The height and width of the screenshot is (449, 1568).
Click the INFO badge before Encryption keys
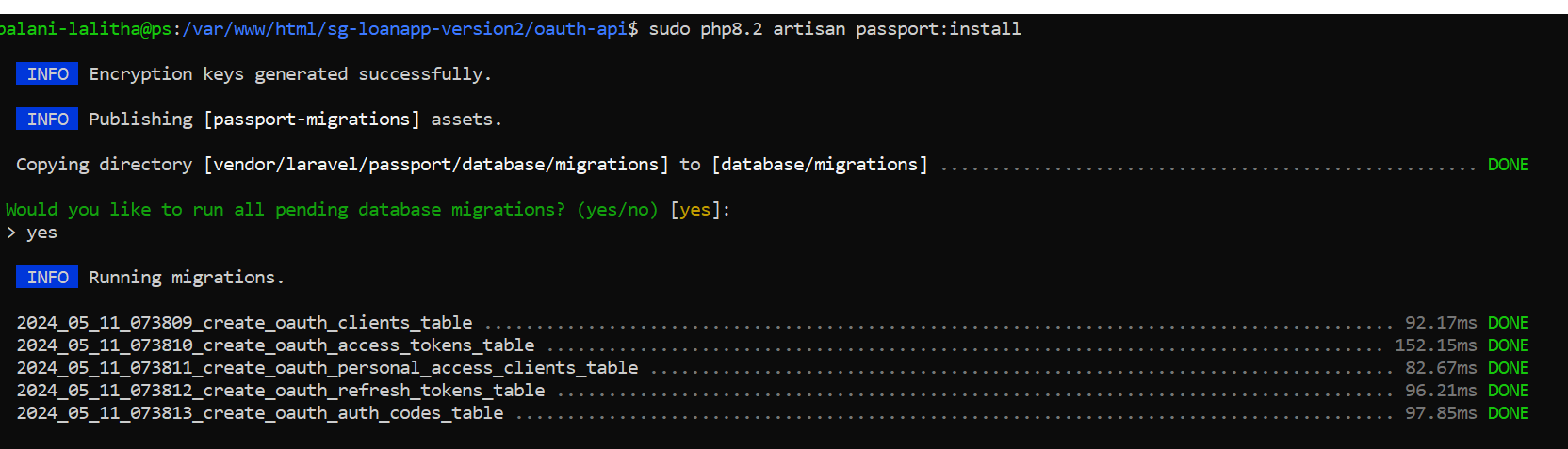coord(47,74)
